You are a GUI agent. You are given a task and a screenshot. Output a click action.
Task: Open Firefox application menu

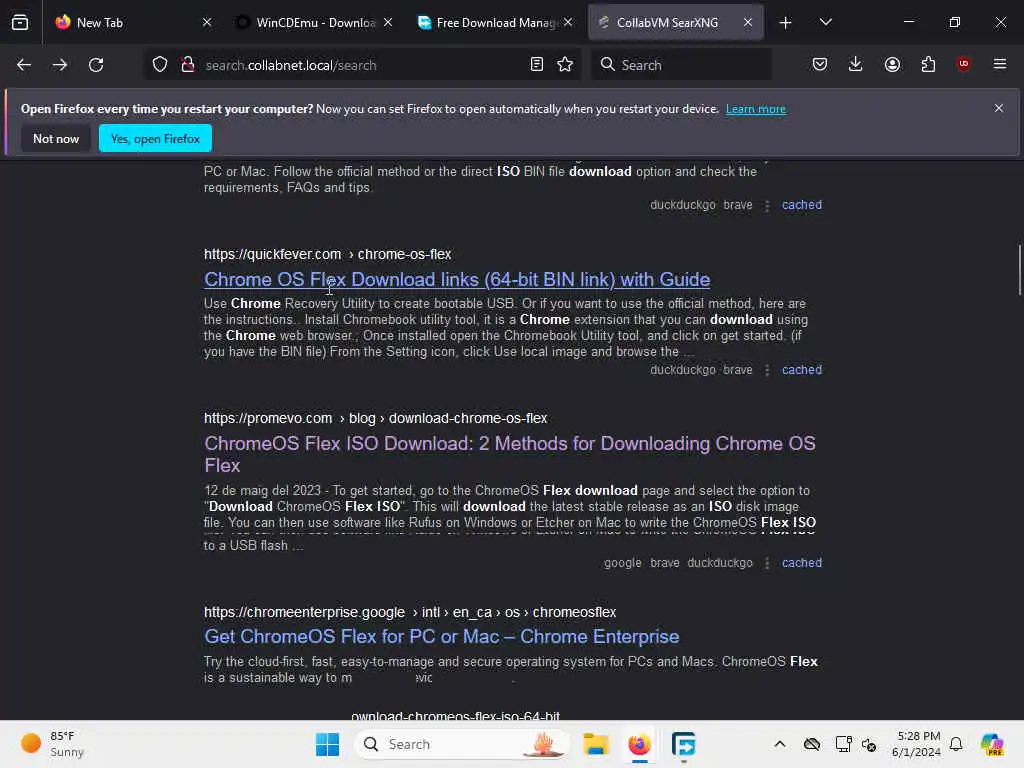click(x=1000, y=64)
